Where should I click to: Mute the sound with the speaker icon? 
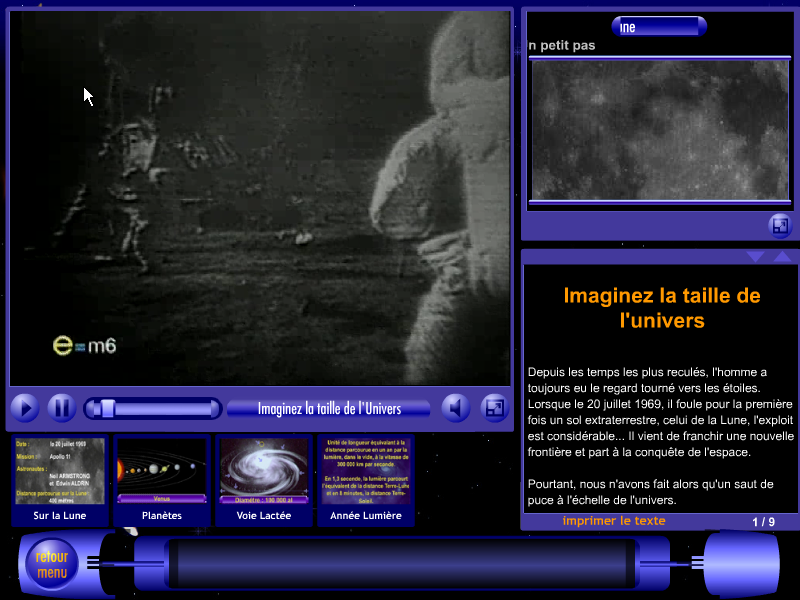pos(456,408)
